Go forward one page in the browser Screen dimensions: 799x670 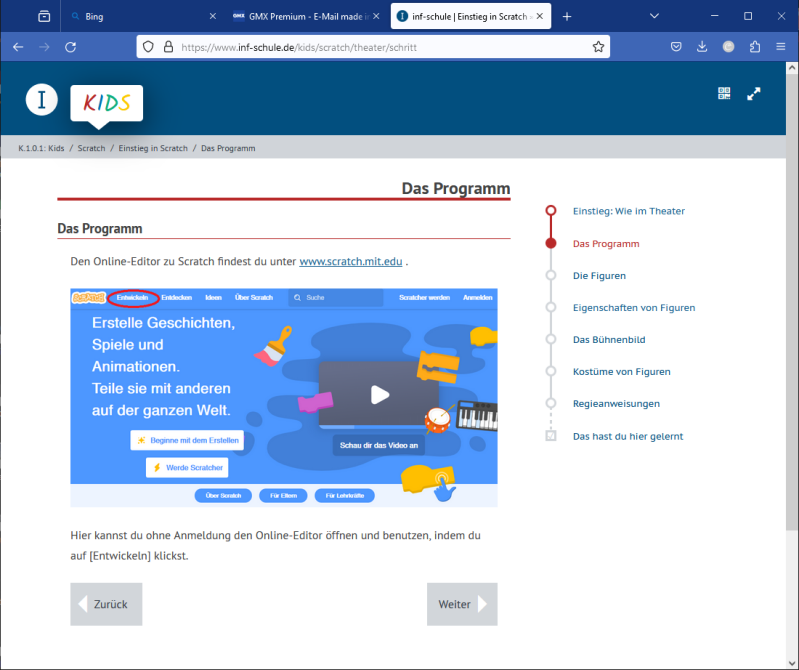(44, 47)
